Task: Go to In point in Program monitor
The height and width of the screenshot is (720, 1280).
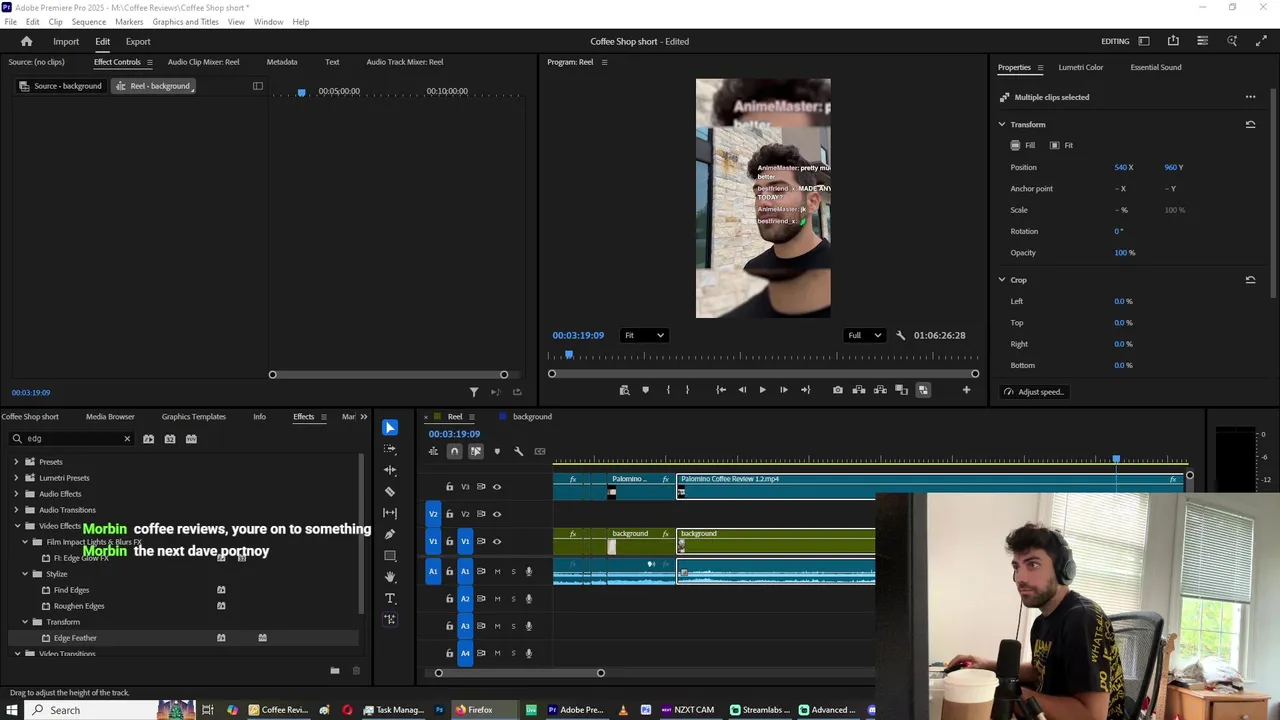Action: pos(721,390)
